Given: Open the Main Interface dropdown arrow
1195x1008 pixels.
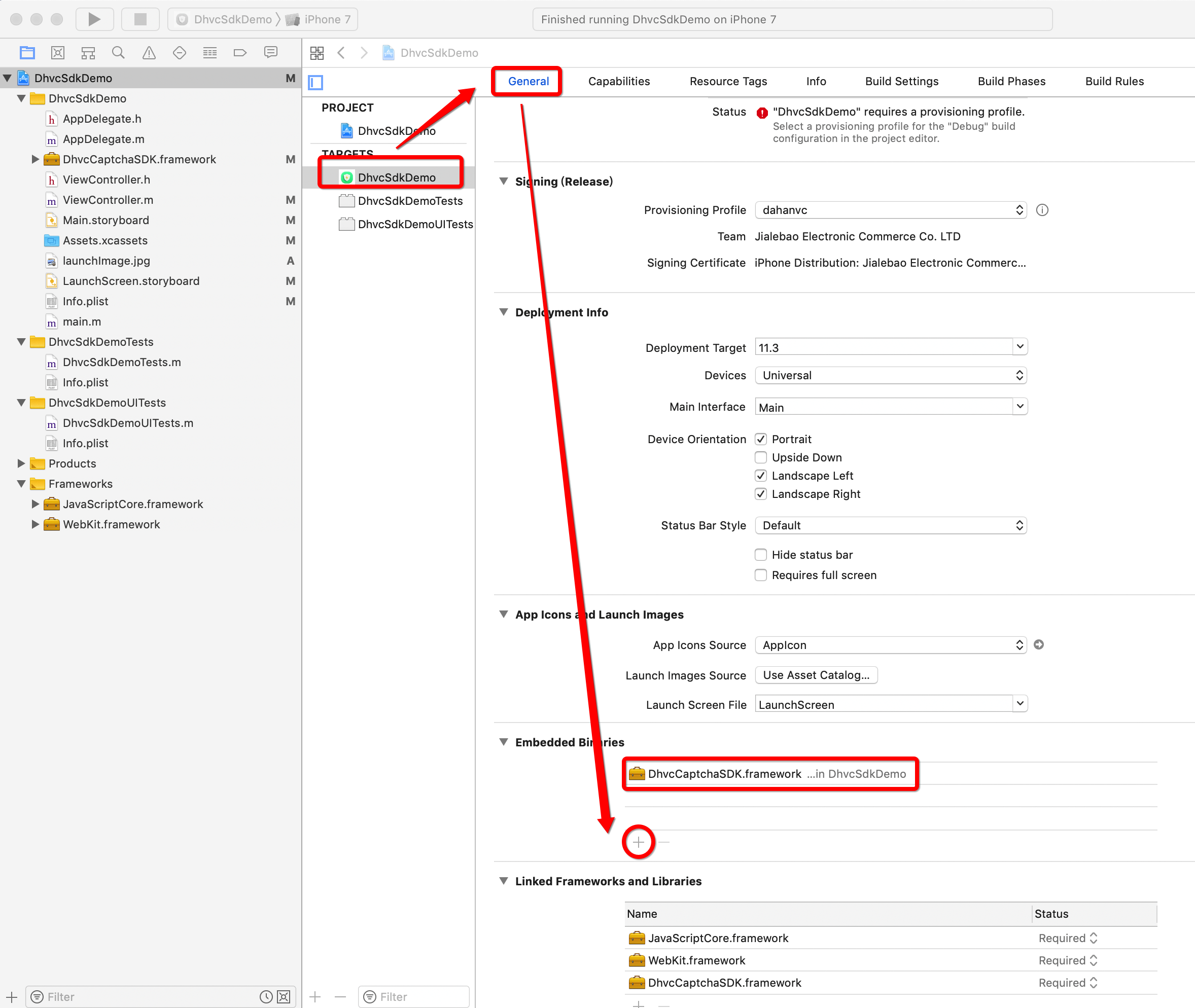Looking at the screenshot, I should pyautogui.click(x=1020, y=406).
